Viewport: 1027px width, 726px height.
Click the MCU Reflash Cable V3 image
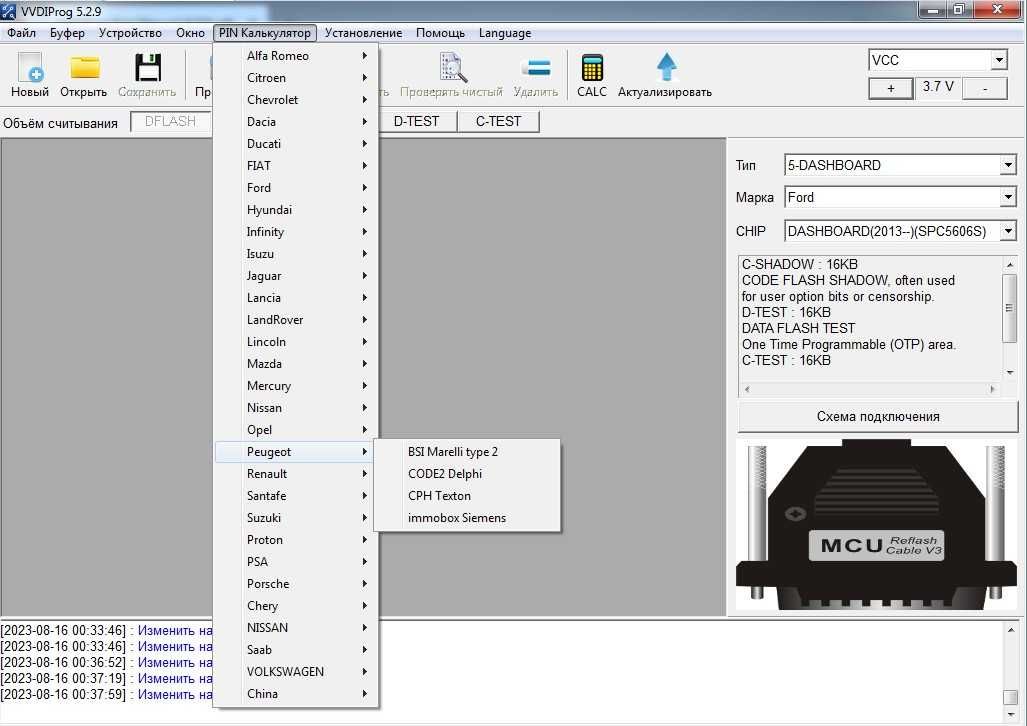point(877,525)
